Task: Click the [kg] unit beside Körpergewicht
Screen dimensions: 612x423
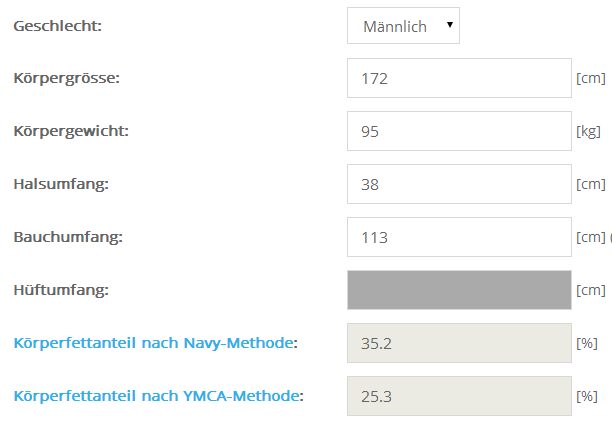Action: [588, 131]
